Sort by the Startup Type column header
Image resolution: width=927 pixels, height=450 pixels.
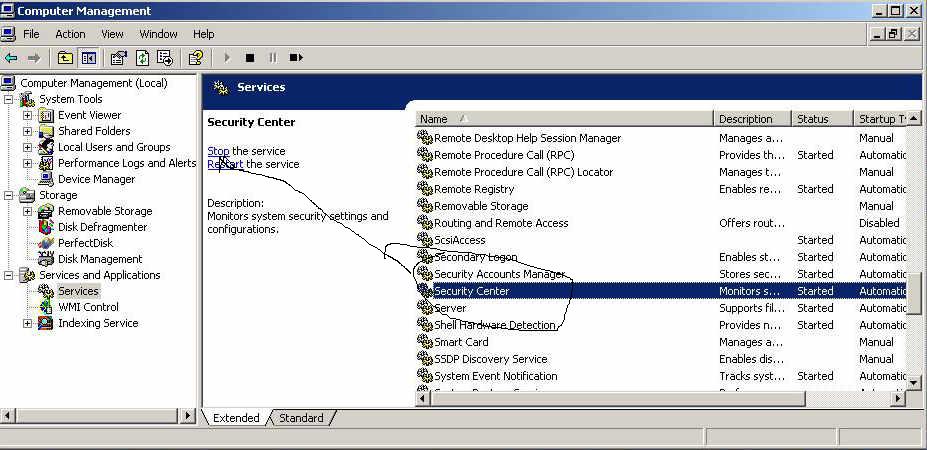click(x=880, y=119)
